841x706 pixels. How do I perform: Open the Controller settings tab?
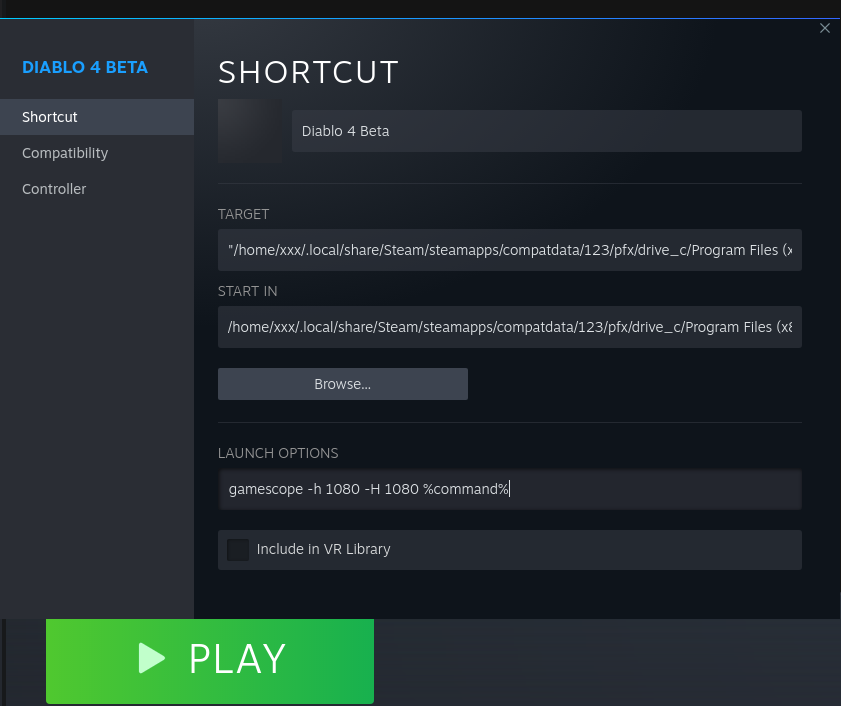pos(97,189)
